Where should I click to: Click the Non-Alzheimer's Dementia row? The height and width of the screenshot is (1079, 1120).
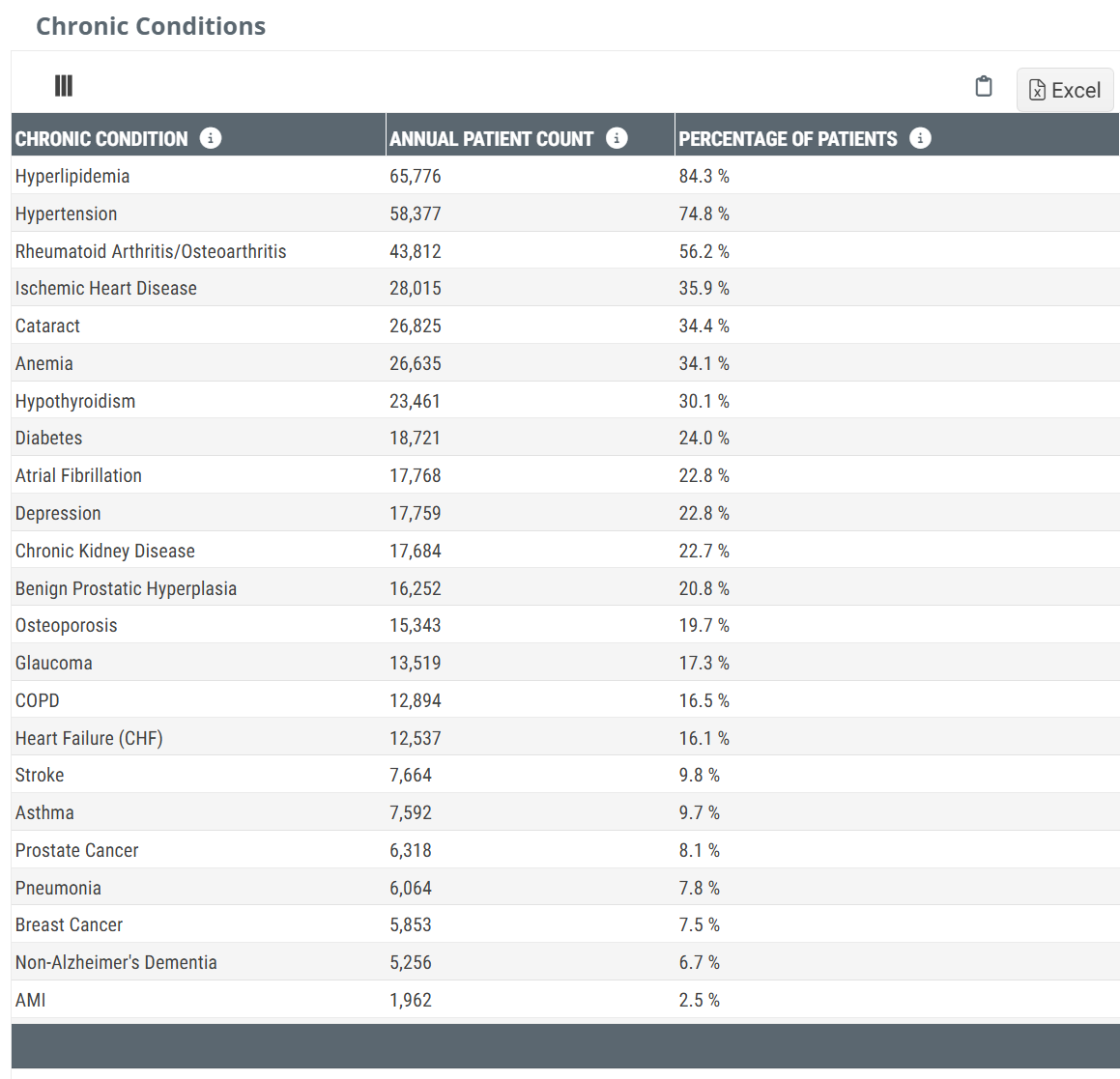[116, 962]
